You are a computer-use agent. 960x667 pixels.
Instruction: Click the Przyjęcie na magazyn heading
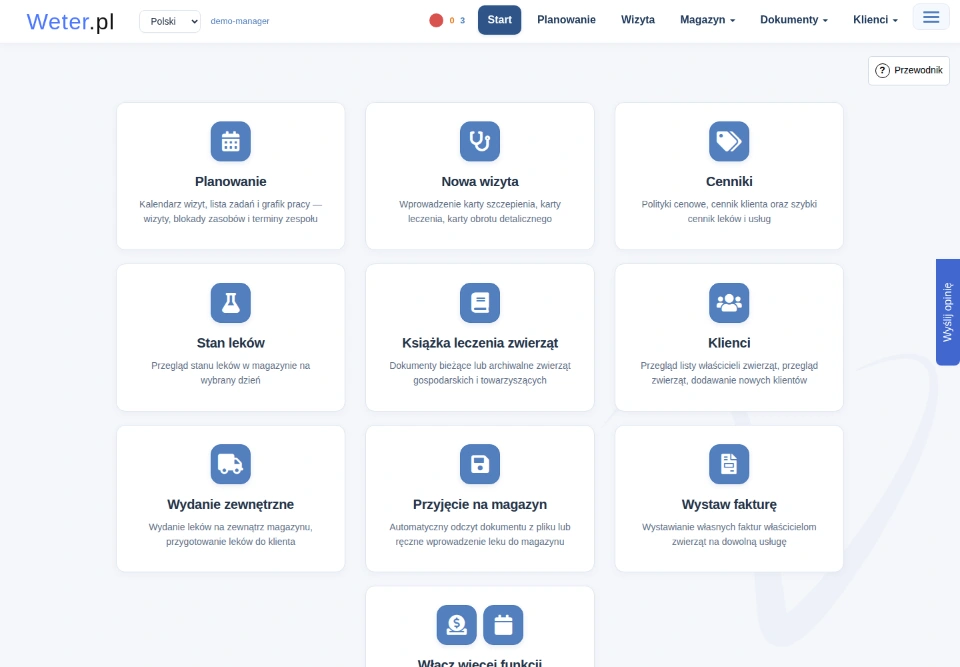pos(480,504)
